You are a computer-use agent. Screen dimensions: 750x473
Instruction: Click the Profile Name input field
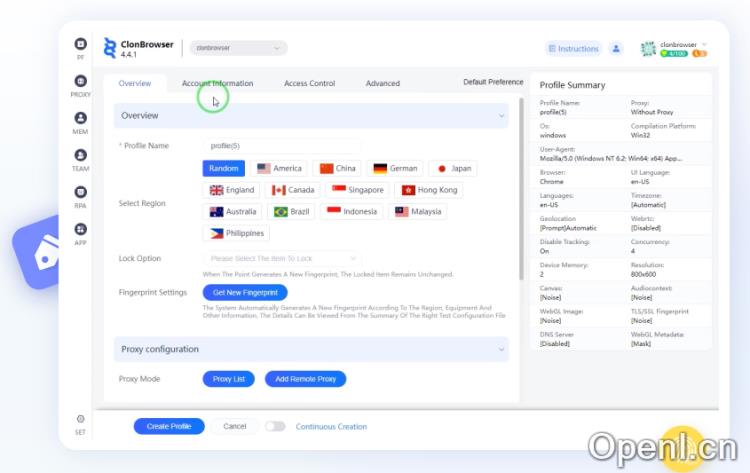click(282, 145)
